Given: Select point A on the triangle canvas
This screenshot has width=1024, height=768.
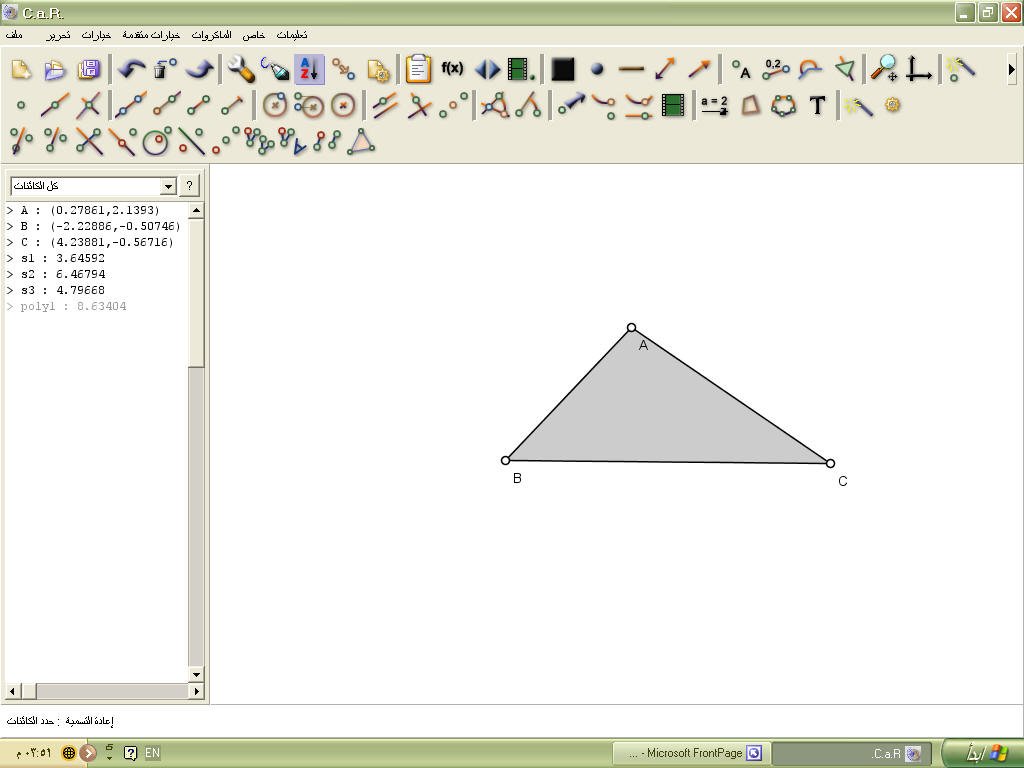Looking at the screenshot, I should [631, 328].
